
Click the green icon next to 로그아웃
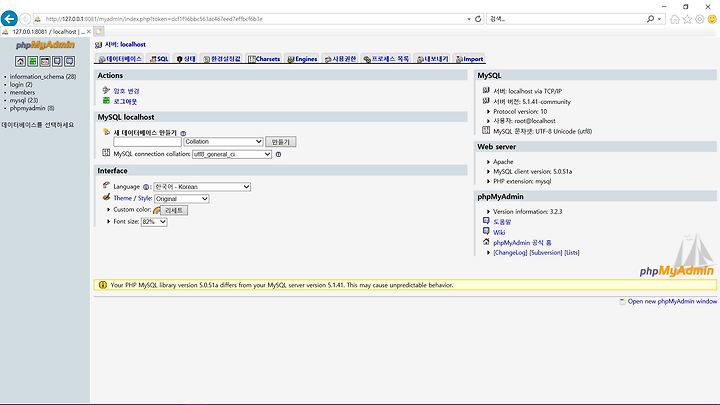(x=106, y=101)
